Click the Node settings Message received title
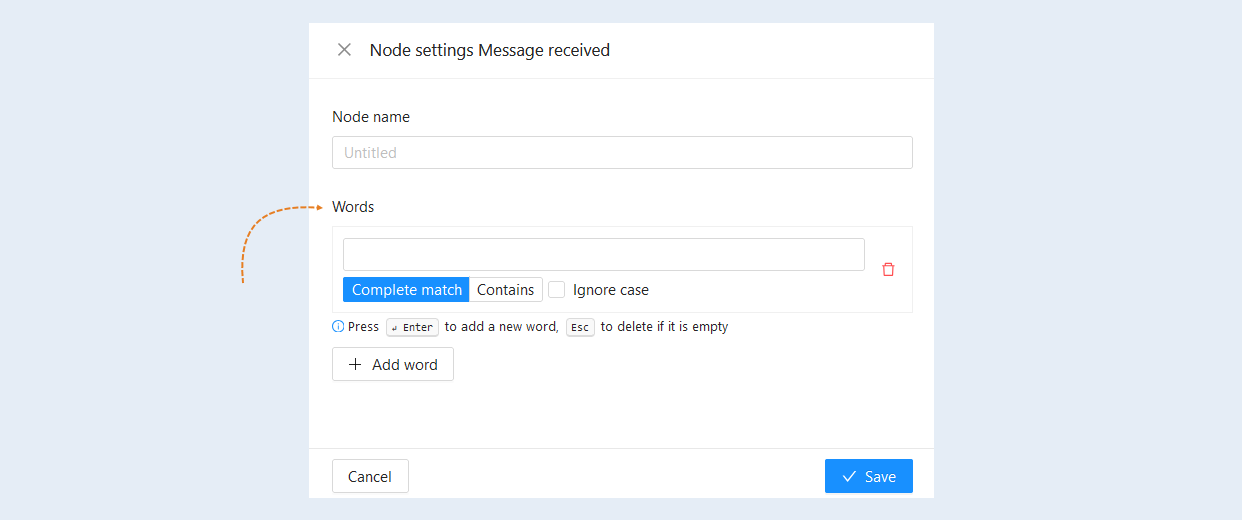Image resolution: width=1242 pixels, height=520 pixels. pos(490,50)
